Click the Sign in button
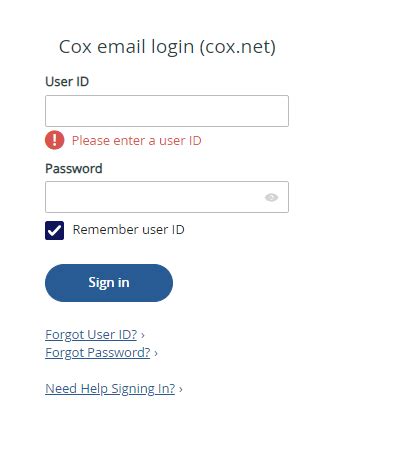This screenshot has width=393, height=476. [109, 283]
